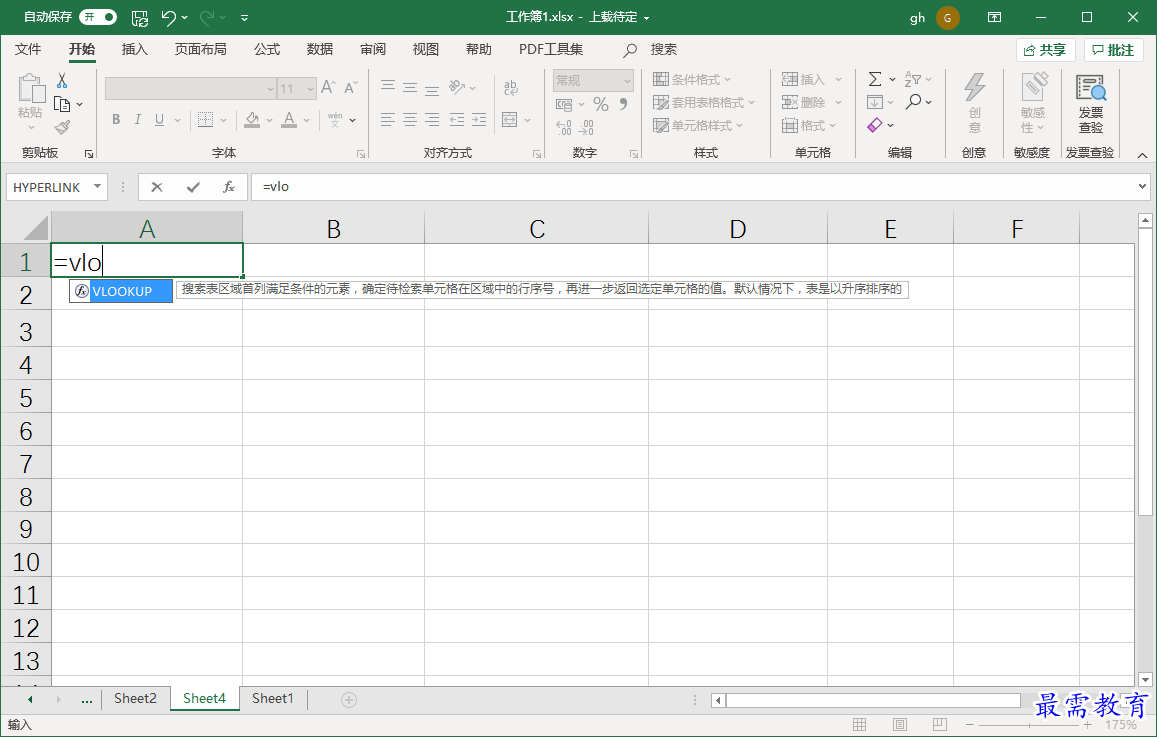Viewport: 1157px width, 737px height.
Task: Click the Percent Style icon
Action: 601,104
